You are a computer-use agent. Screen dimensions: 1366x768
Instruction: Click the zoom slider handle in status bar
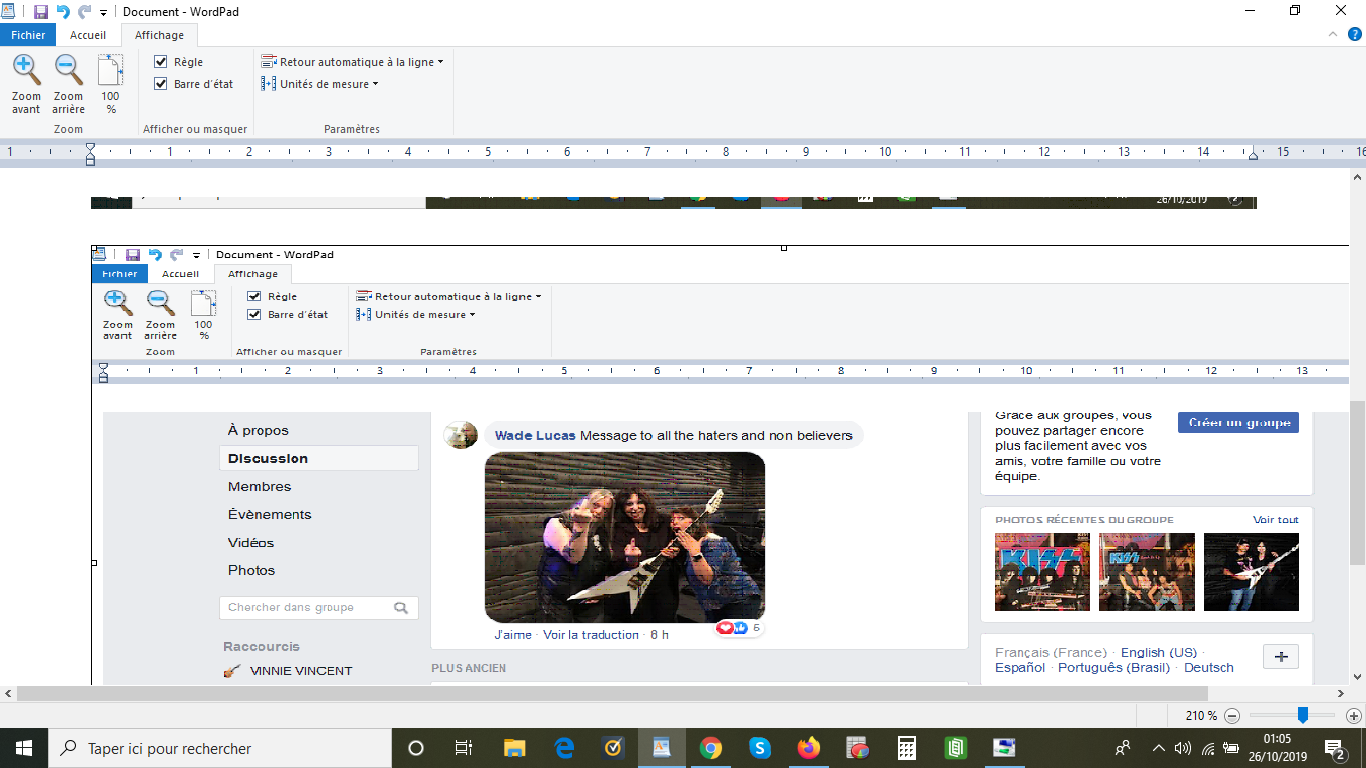coord(1303,715)
